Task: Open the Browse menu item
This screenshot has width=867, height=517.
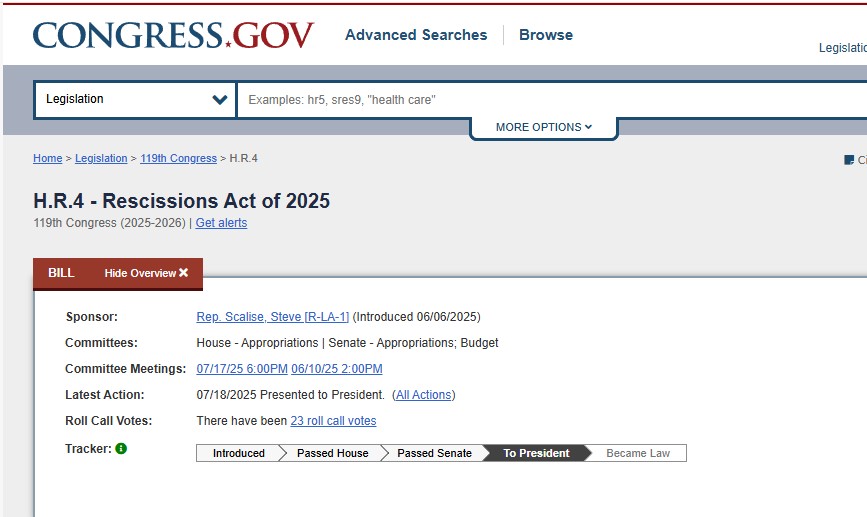Action: (x=546, y=35)
